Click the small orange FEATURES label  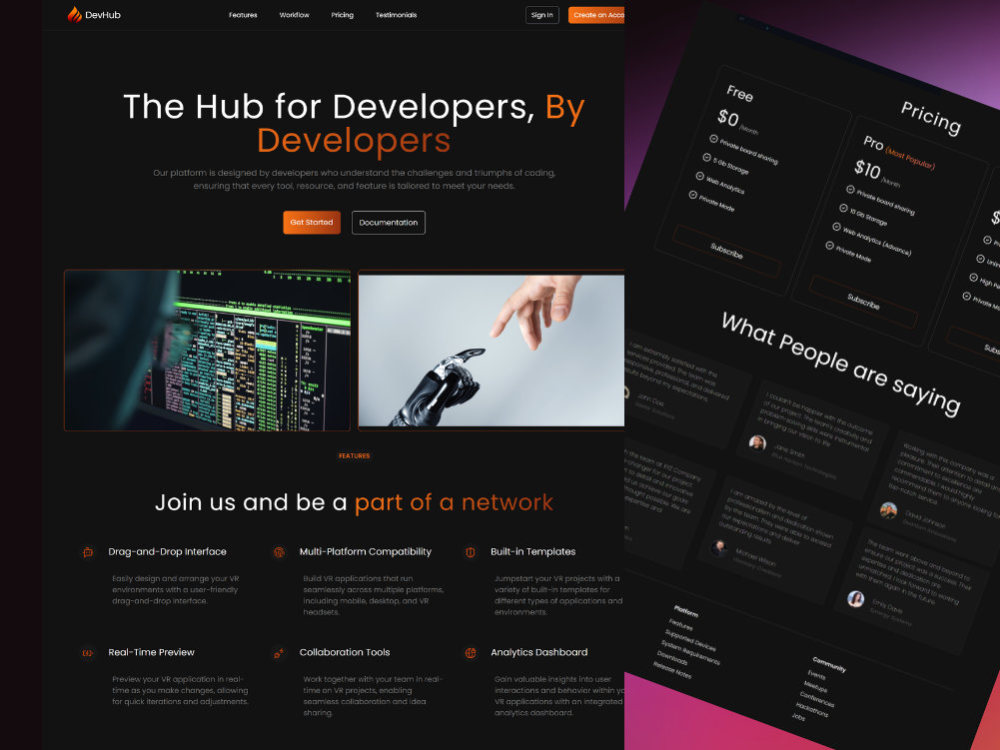coord(354,456)
